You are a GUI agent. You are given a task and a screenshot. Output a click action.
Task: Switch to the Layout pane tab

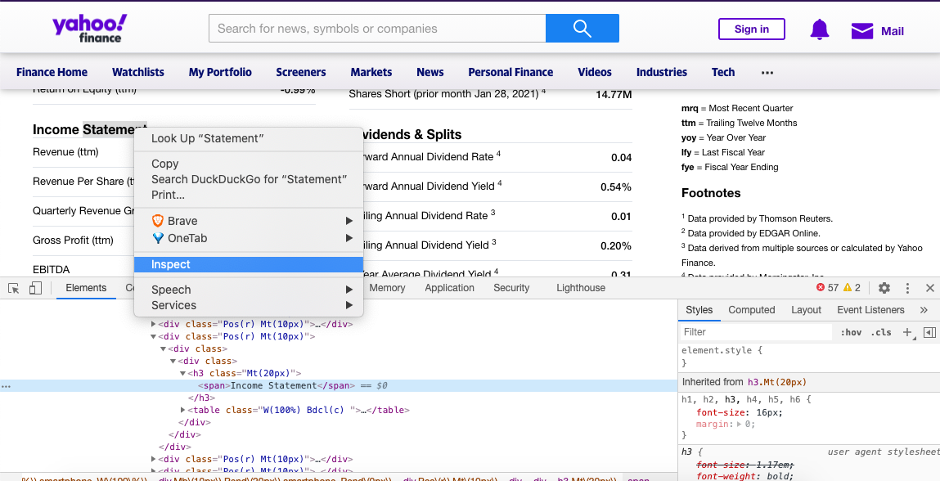pyautogui.click(x=806, y=310)
